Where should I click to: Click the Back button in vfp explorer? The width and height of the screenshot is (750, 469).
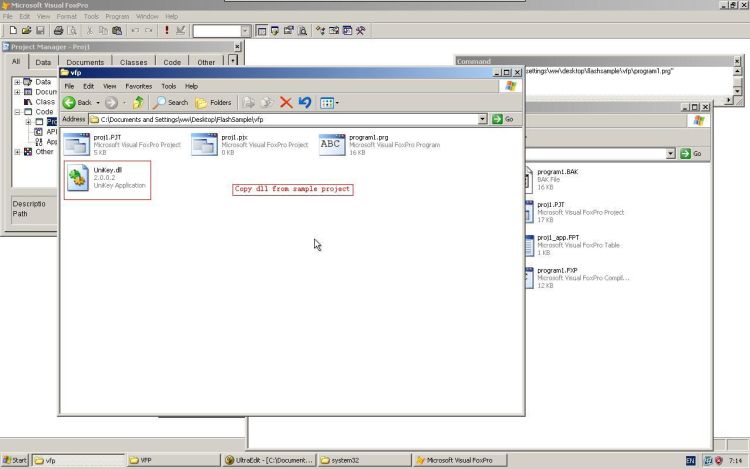click(x=77, y=102)
